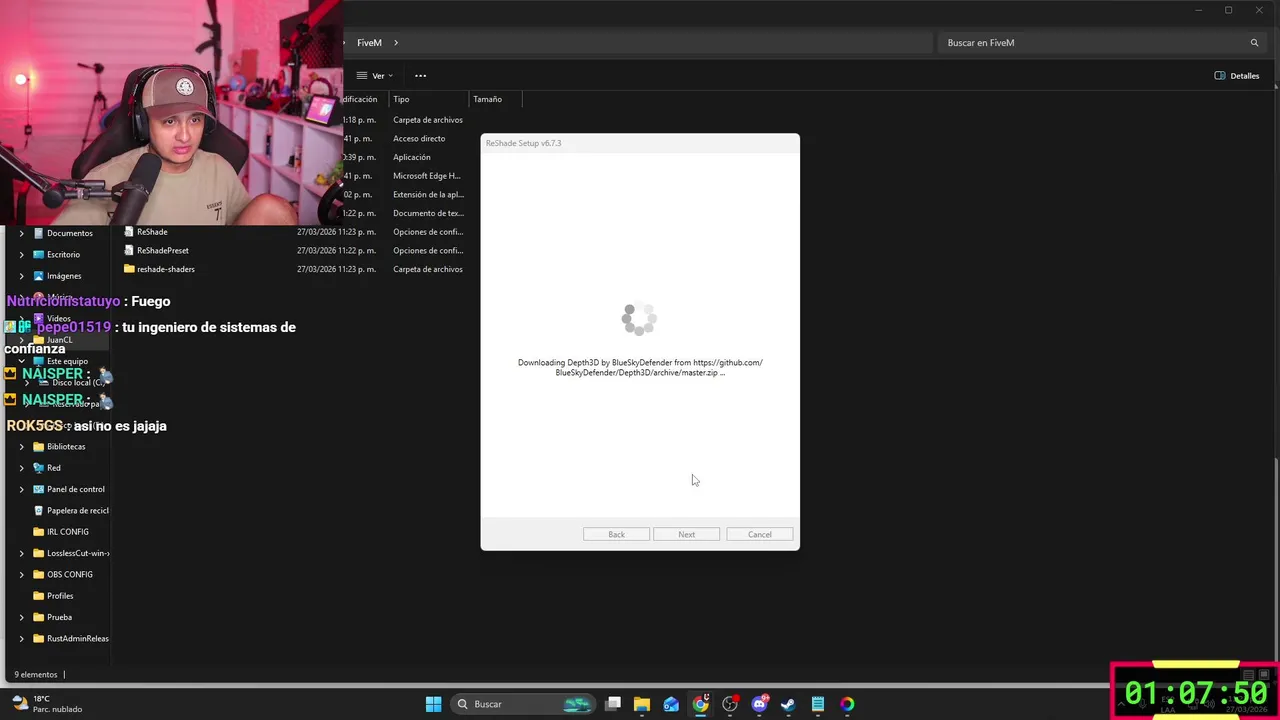Switch to Google Chrome in taskbar
Viewport: 1280px width, 720px height.
[x=701, y=704]
